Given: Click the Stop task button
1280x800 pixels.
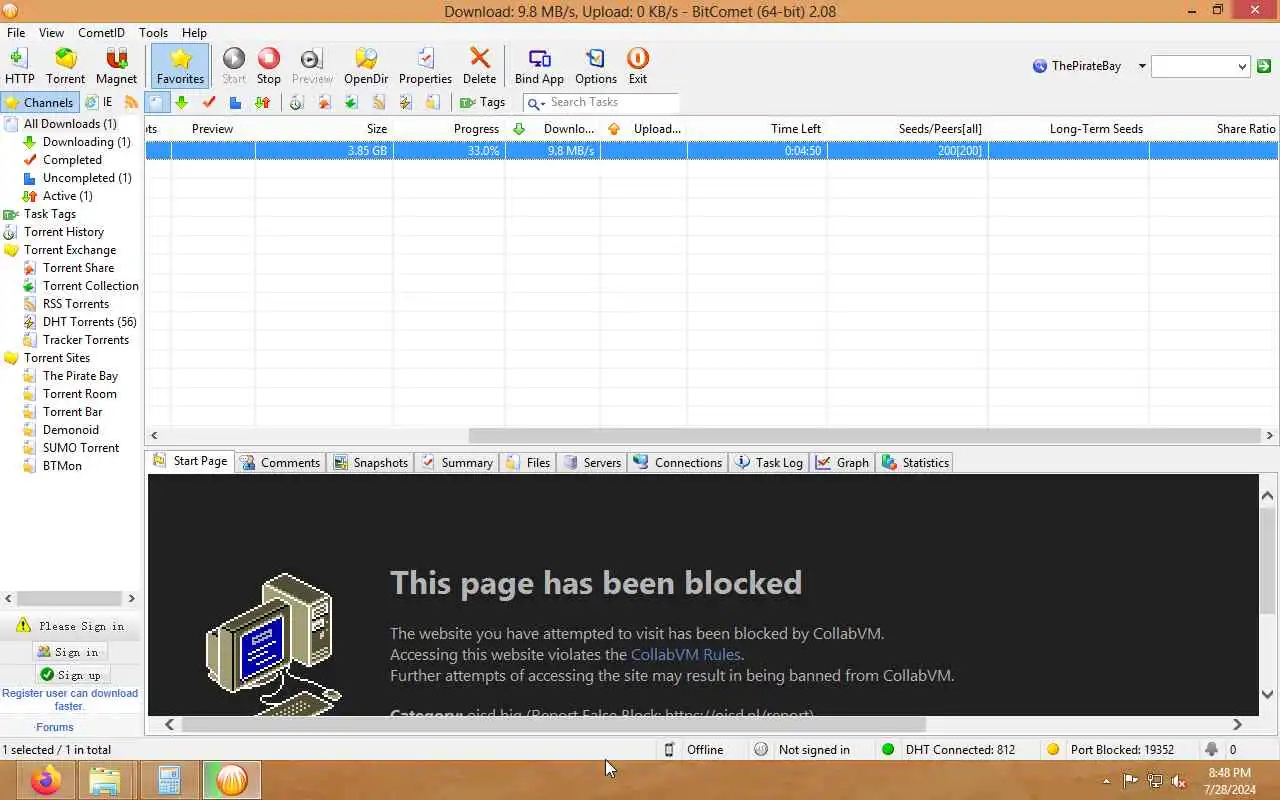Looking at the screenshot, I should click(x=268, y=66).
